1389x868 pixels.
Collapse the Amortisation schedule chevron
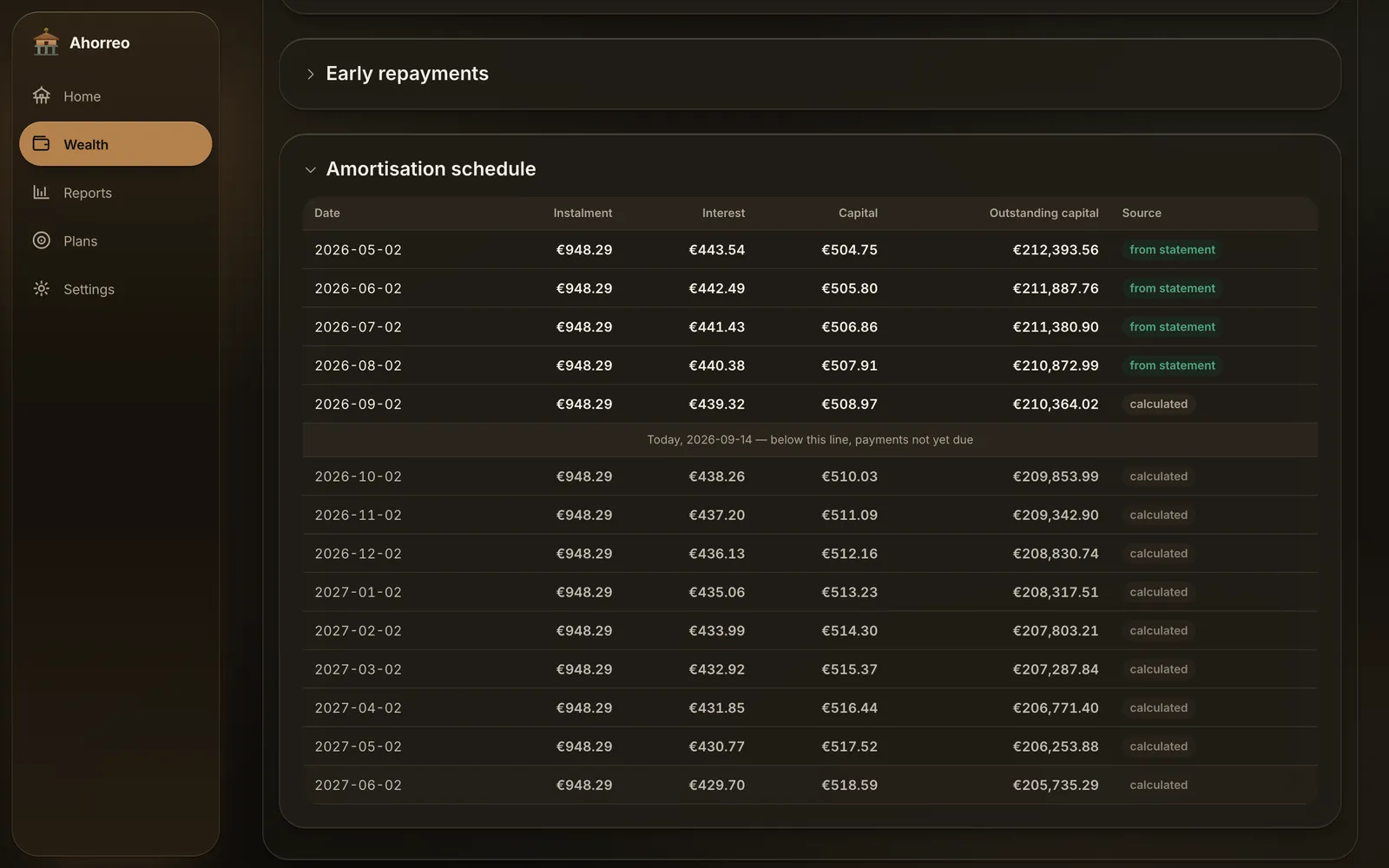tap(311, 170)
